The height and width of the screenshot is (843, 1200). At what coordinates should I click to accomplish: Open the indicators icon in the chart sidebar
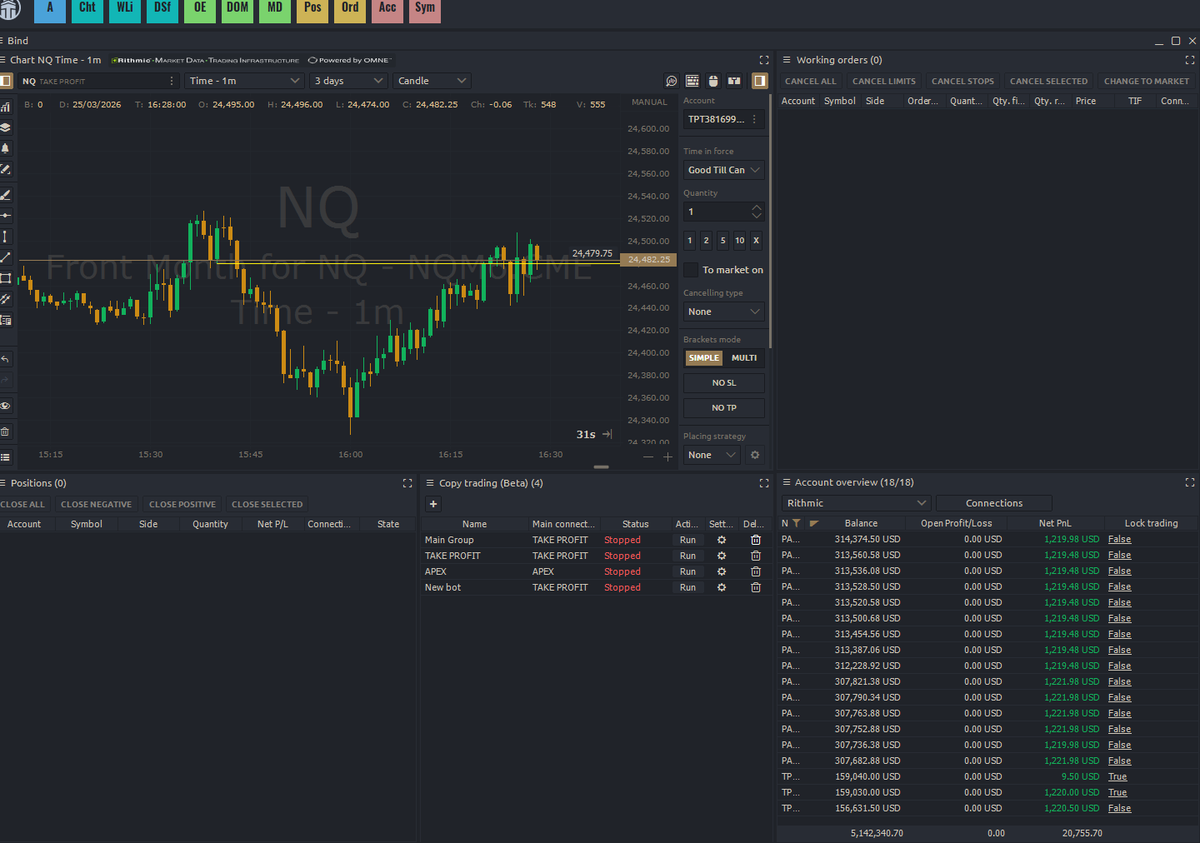tap(5, 106)
